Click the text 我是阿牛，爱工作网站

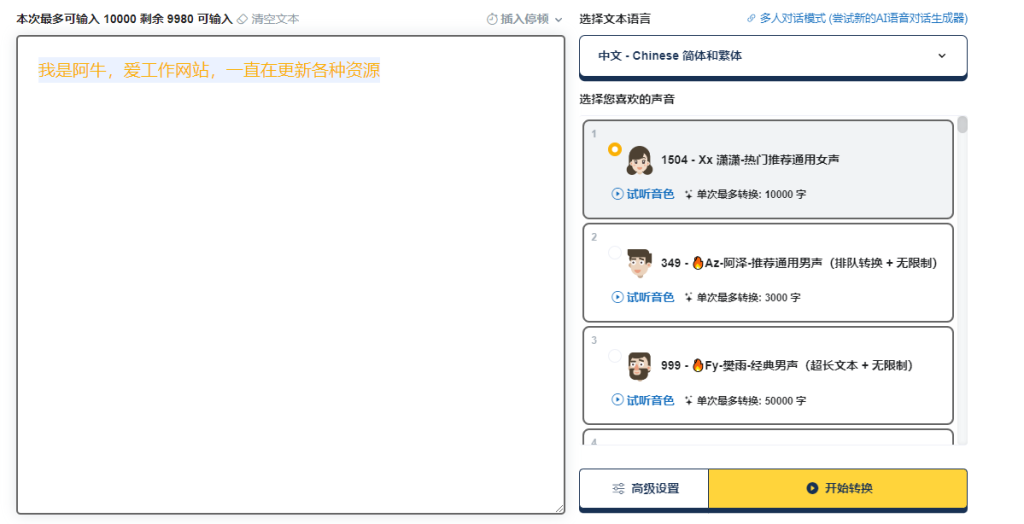(x=123, y=70)
